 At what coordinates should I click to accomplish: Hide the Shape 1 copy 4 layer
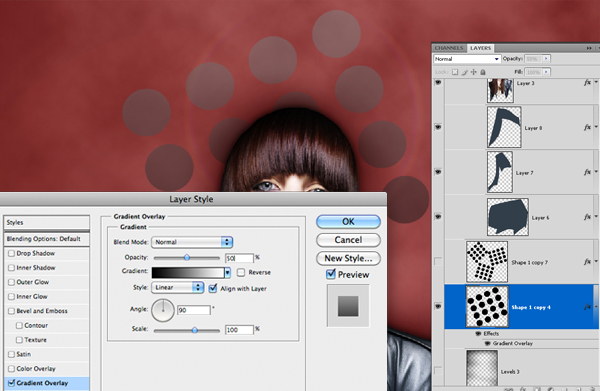point(438,306)
